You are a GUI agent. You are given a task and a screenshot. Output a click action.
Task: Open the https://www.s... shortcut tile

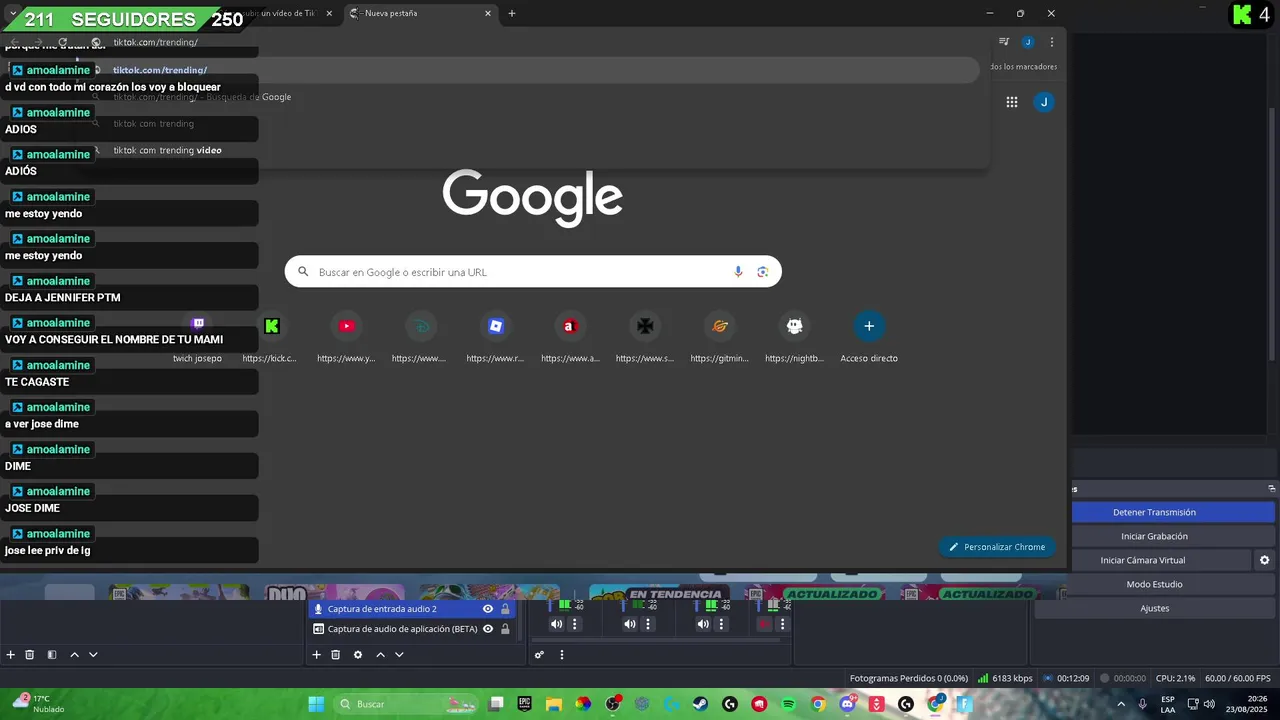(x=645, y=337)
